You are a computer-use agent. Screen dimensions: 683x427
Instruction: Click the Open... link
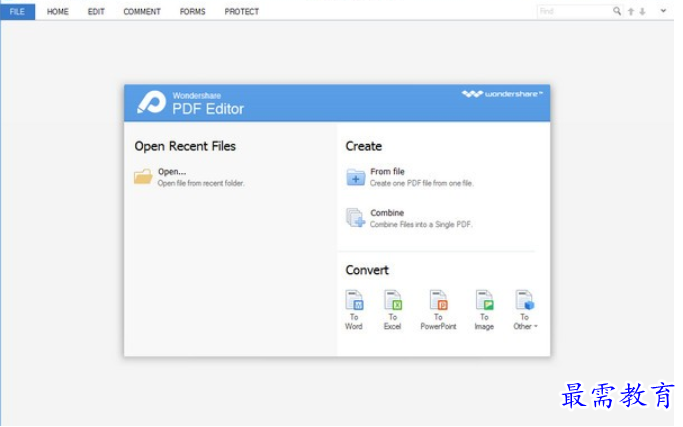(172, 172)
